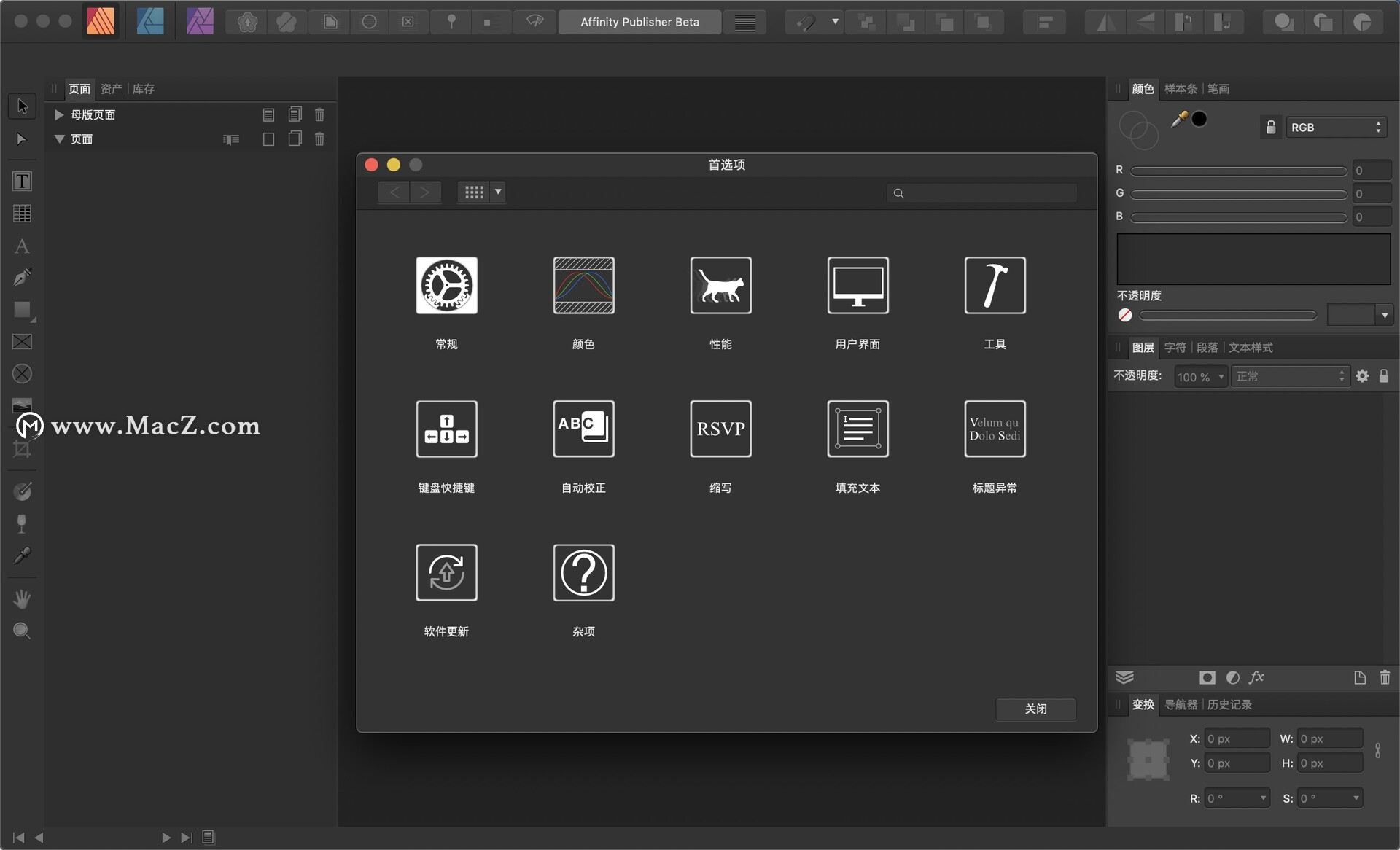Expand 页面 (Pages) tree item
Screen dimensions: 1400x850
point(58,139)
